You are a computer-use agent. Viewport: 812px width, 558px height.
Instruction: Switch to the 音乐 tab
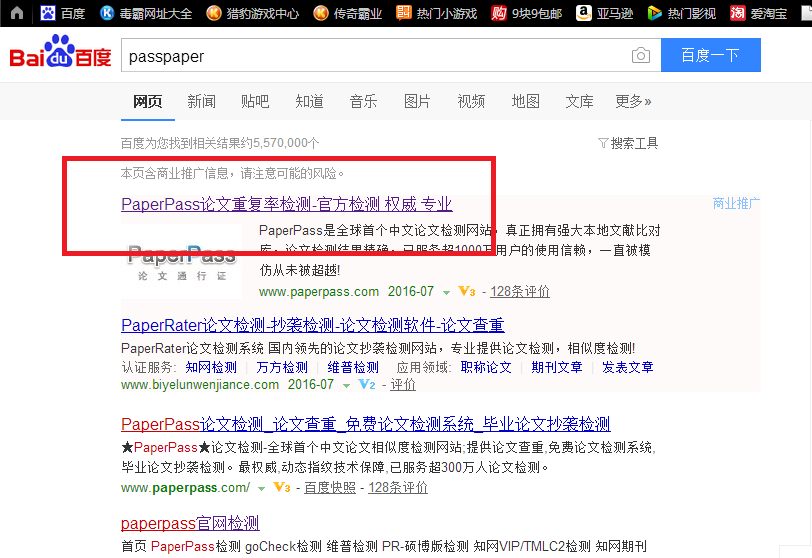(363, 101)
